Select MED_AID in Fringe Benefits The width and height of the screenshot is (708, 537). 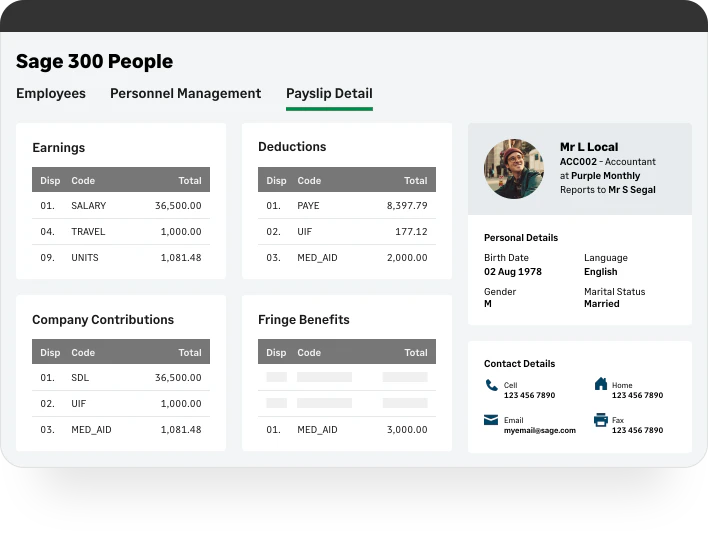(x=317, y=430)
